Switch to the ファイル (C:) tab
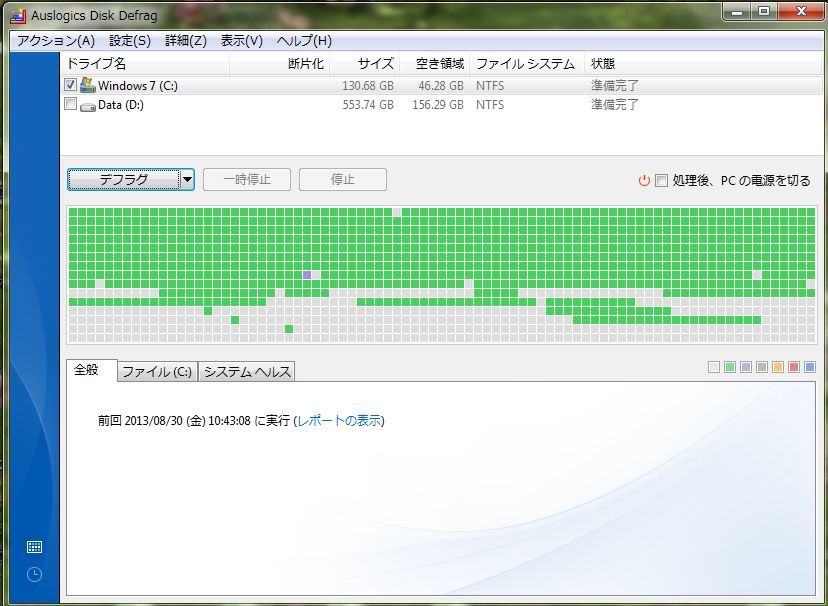Viewport: 828px width, 606px height. [x=157, y=372]
